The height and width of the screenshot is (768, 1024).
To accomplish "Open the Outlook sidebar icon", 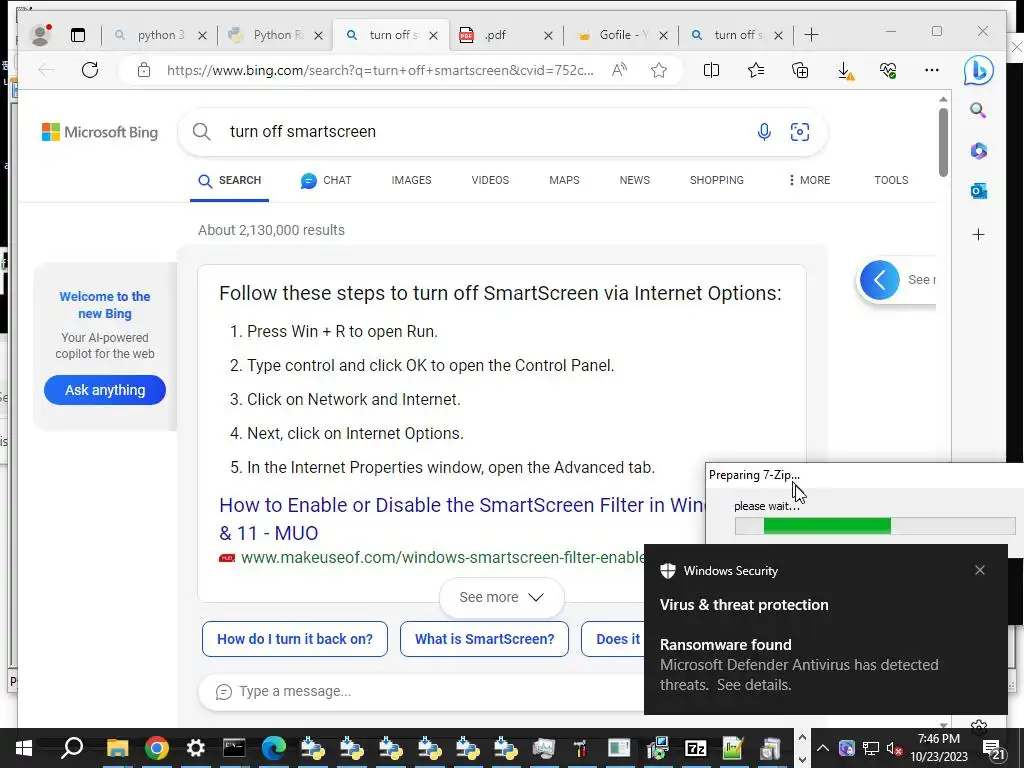I will (x=978, y=191).
